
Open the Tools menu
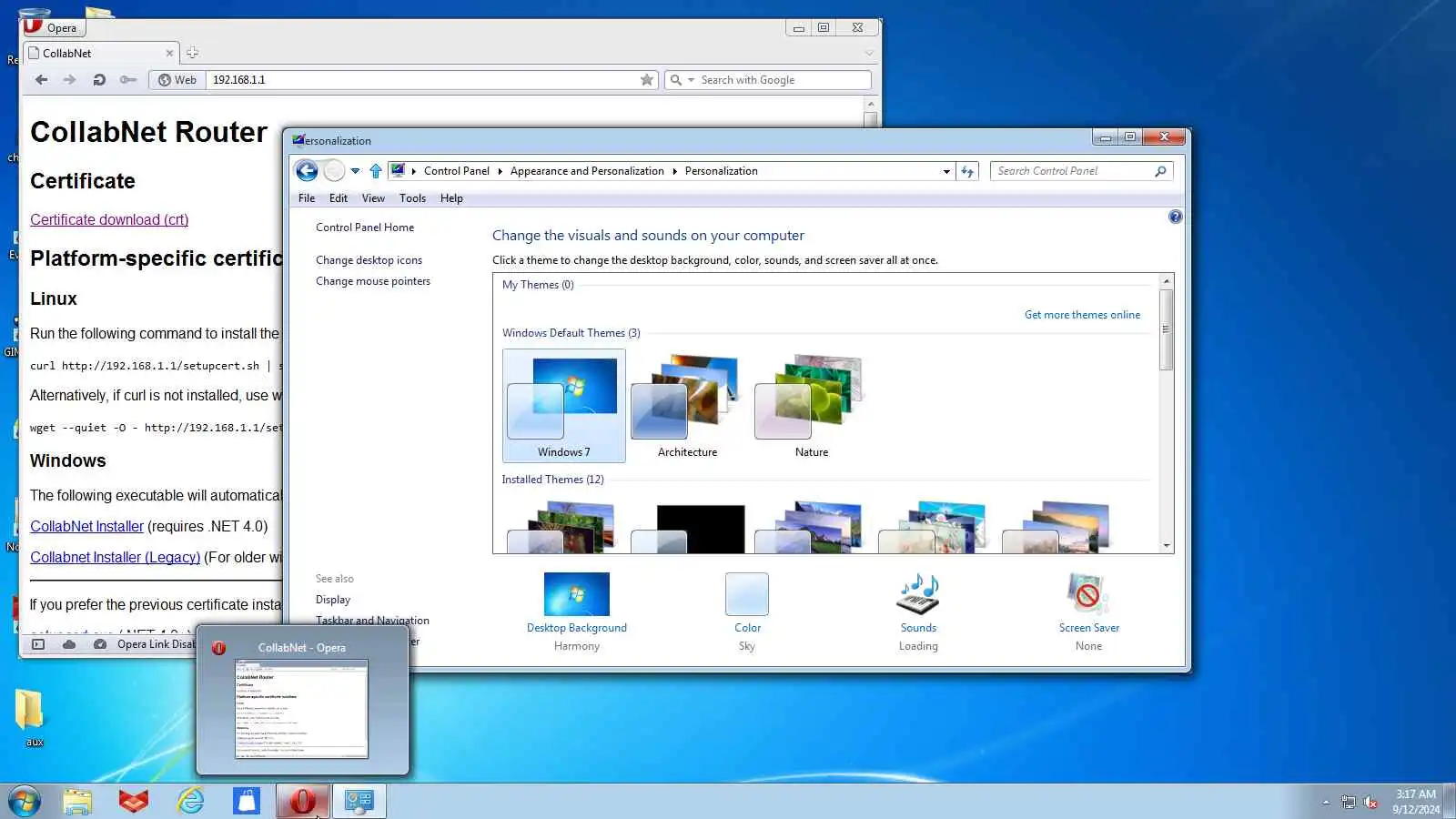(412, 198)
